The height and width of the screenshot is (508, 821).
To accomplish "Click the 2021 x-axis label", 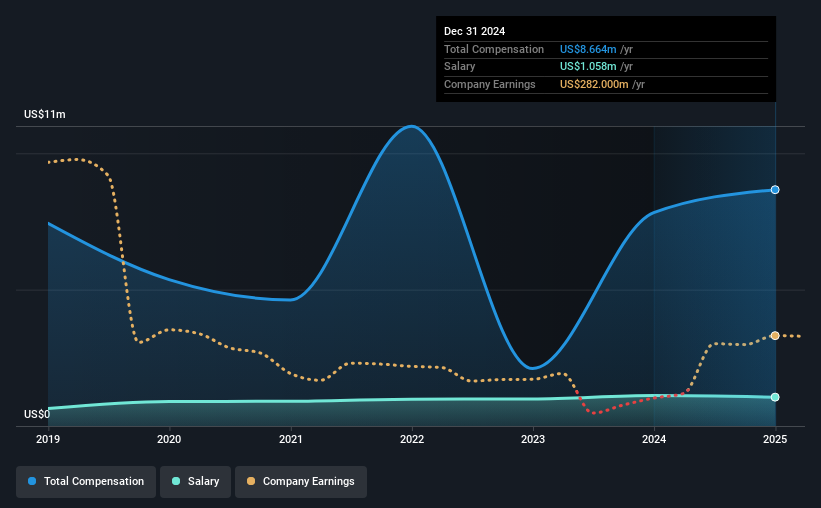I will click(x=291, y=439).
